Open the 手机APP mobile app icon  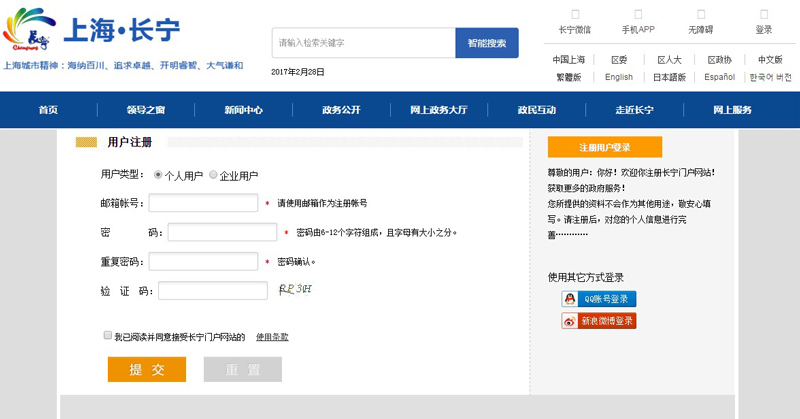pos(637,14)
